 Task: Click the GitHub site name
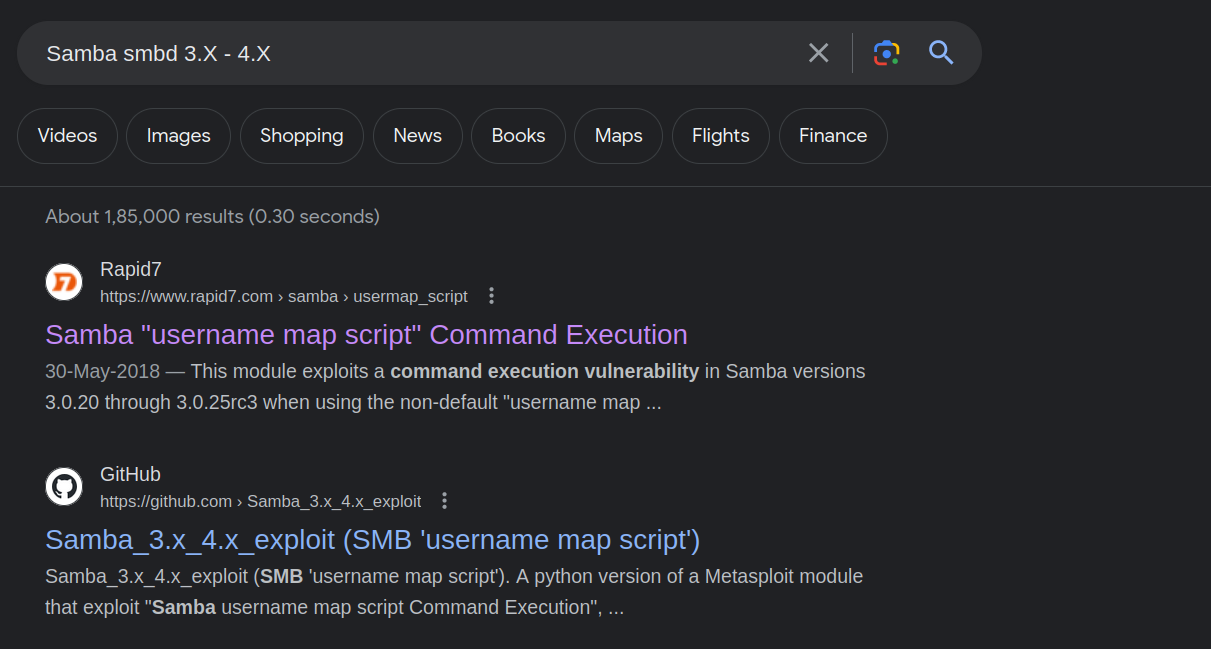click(x=131, y=474)
